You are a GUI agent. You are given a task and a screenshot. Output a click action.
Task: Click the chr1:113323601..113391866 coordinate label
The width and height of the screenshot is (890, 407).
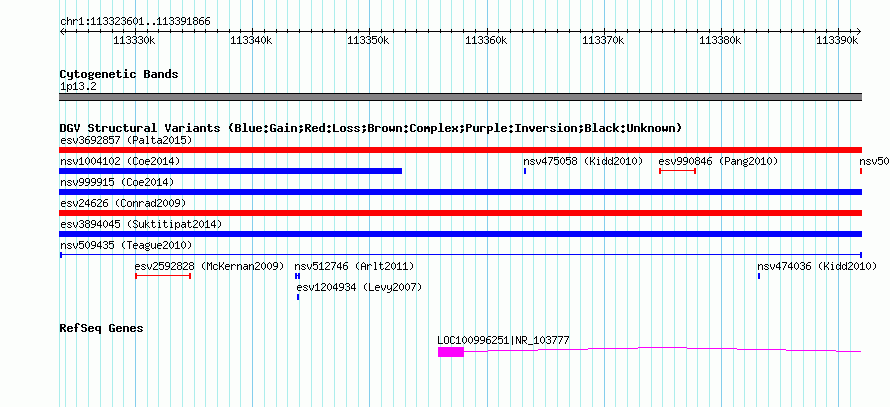point(135,22)
